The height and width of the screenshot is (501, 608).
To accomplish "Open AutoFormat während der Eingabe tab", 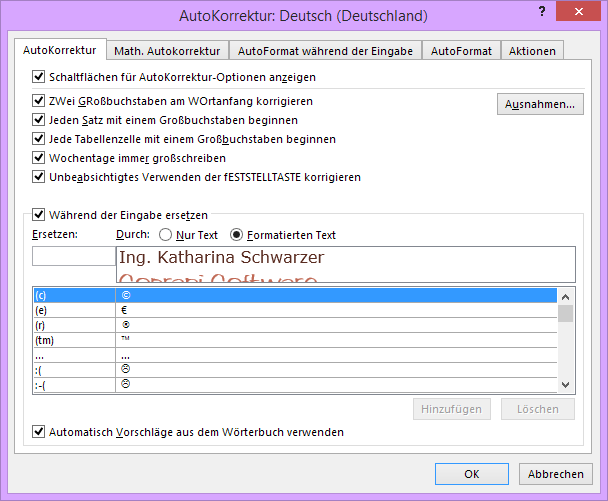I will (x=325, y=51).
